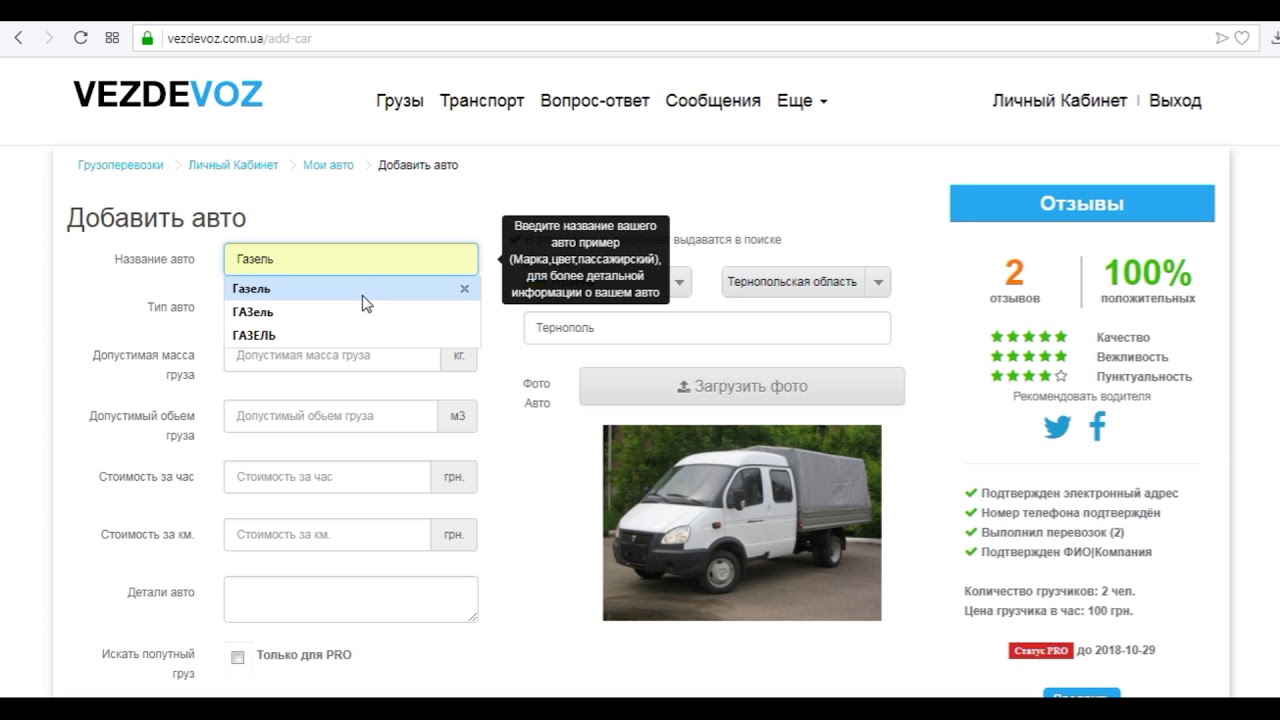
Task: Follow the Грузоперевозки breadcrumb
Action: tap(120, 165)
